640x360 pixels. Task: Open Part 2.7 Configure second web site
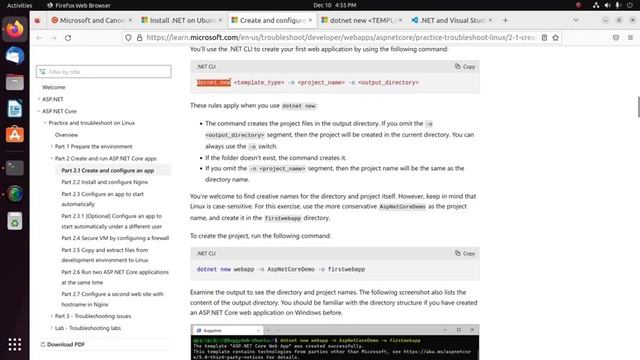(x=112, y=299)
